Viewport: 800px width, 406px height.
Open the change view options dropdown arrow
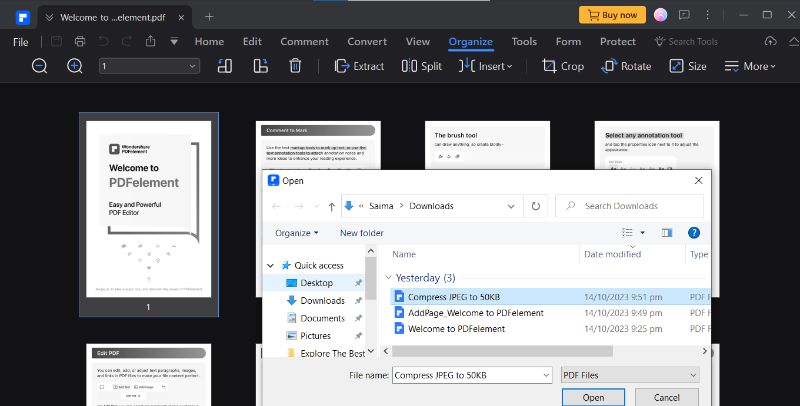tap(642, 233)
